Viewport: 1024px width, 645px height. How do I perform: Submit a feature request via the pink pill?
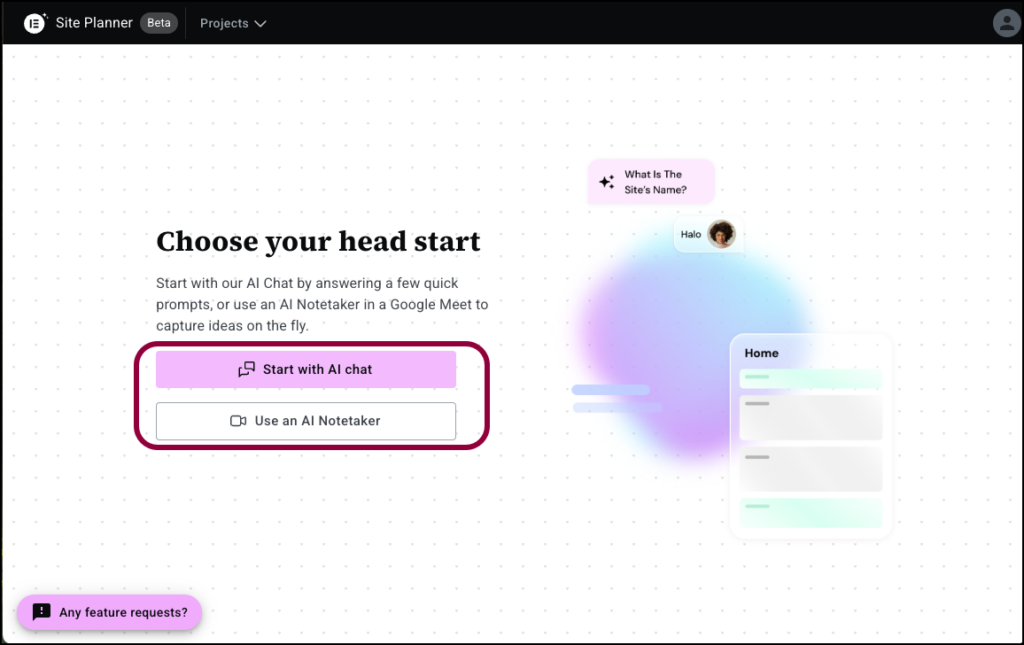109,612
